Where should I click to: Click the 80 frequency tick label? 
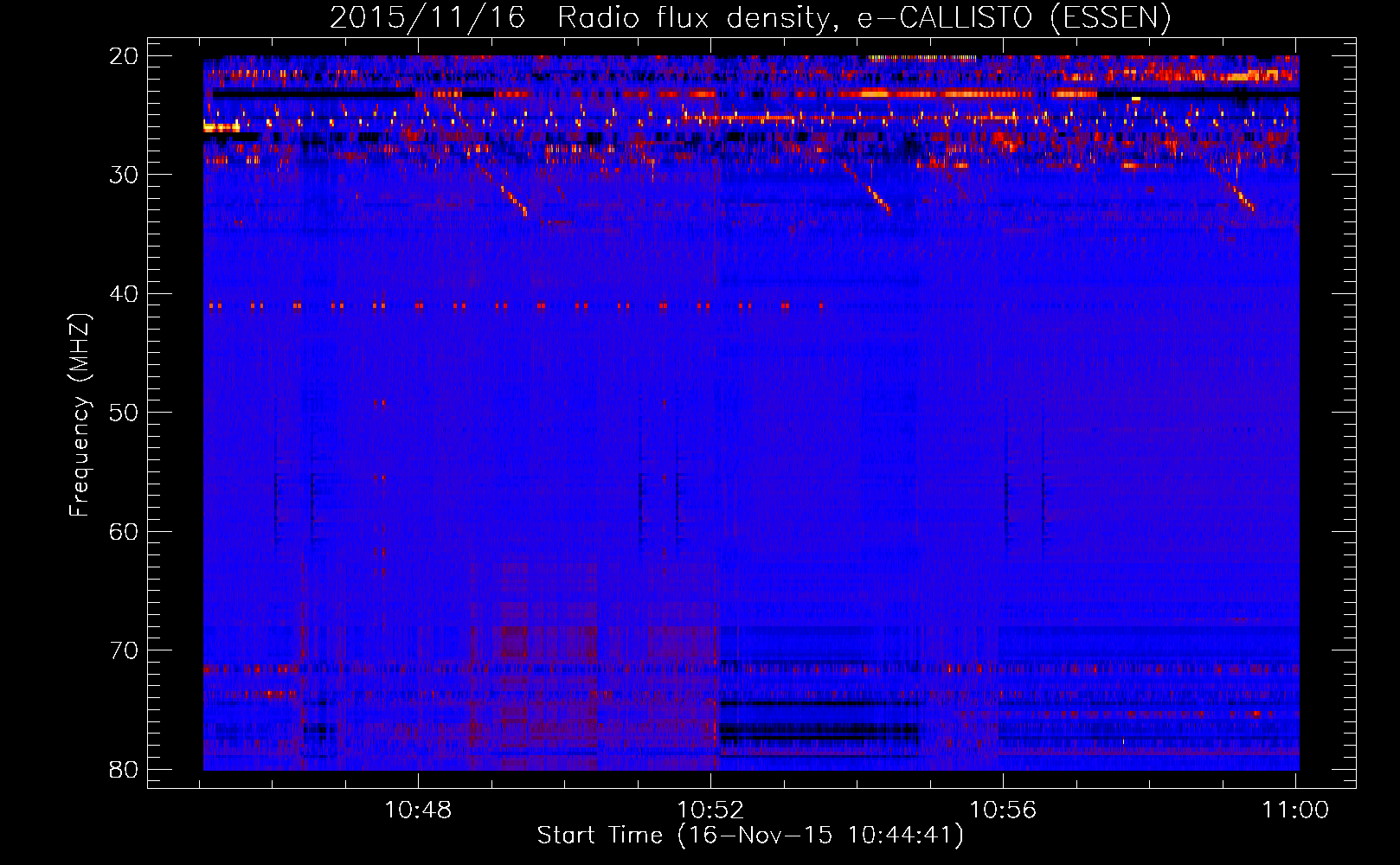point(125,769)
